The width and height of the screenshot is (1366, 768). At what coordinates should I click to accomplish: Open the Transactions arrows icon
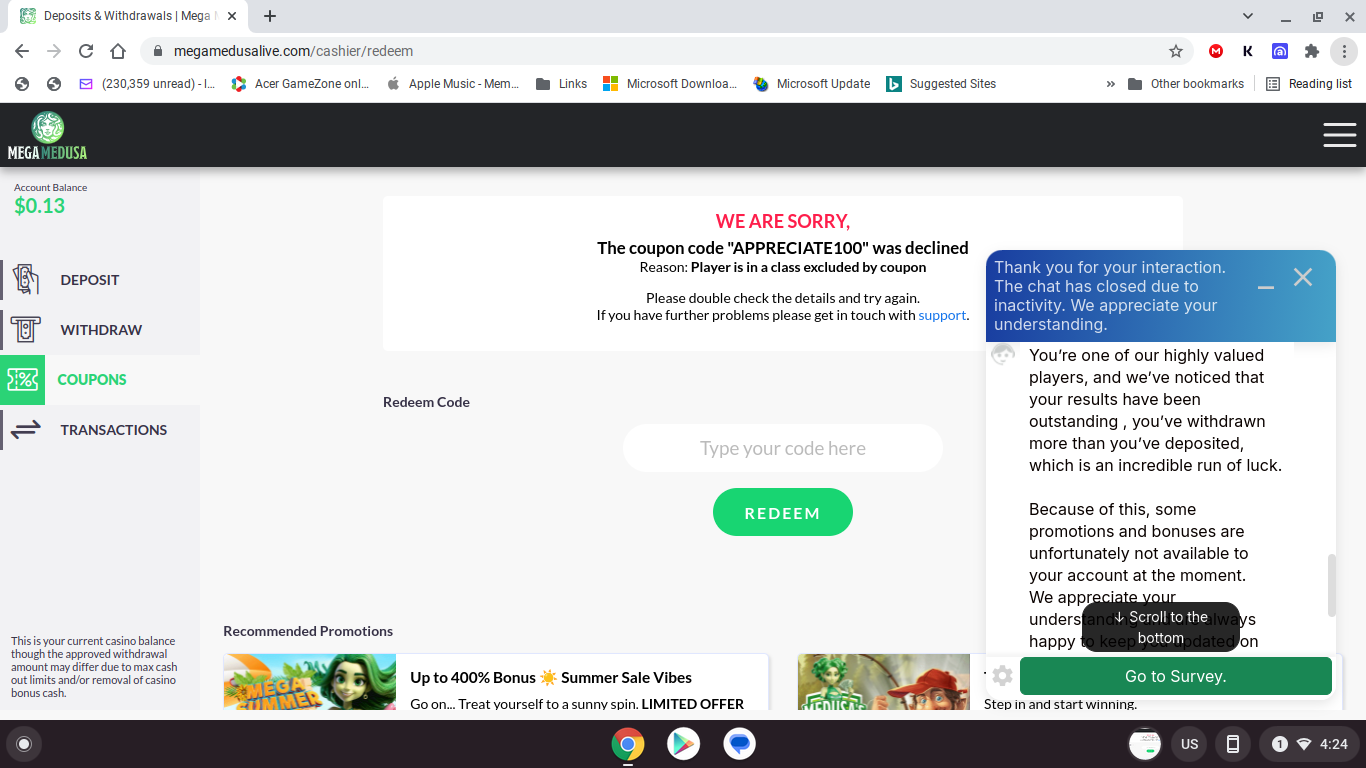click(x=25, y=429)
